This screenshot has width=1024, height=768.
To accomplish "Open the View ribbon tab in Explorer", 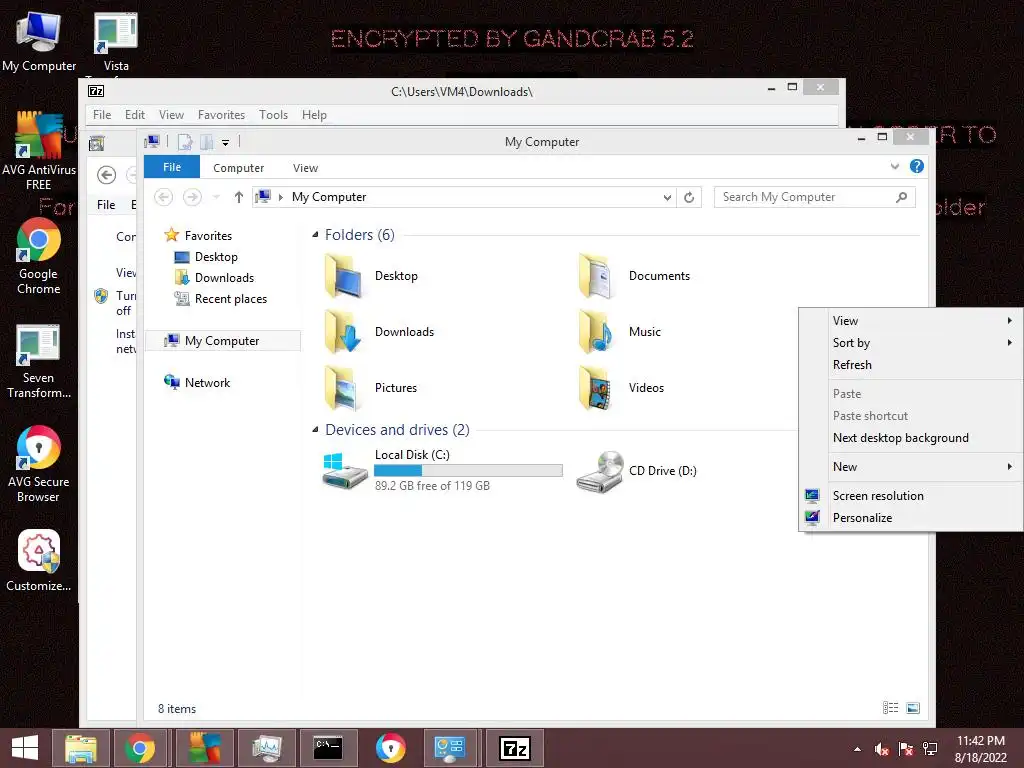I will [x=305, y=168].
